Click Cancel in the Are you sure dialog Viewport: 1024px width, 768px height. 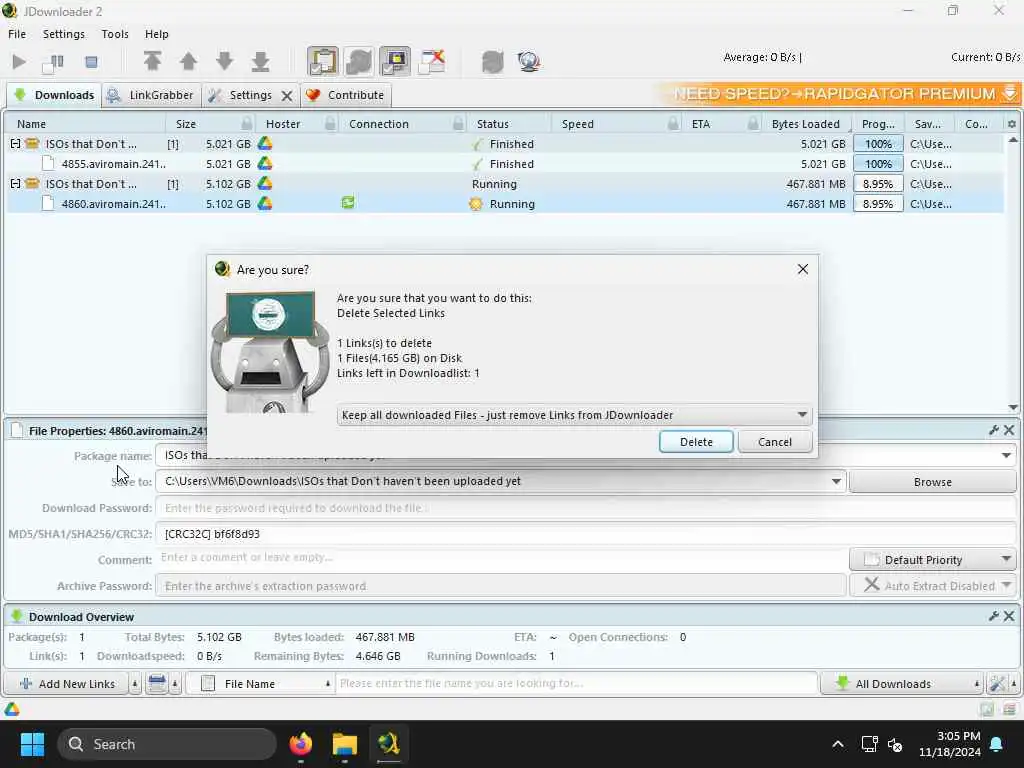(775, 442)
